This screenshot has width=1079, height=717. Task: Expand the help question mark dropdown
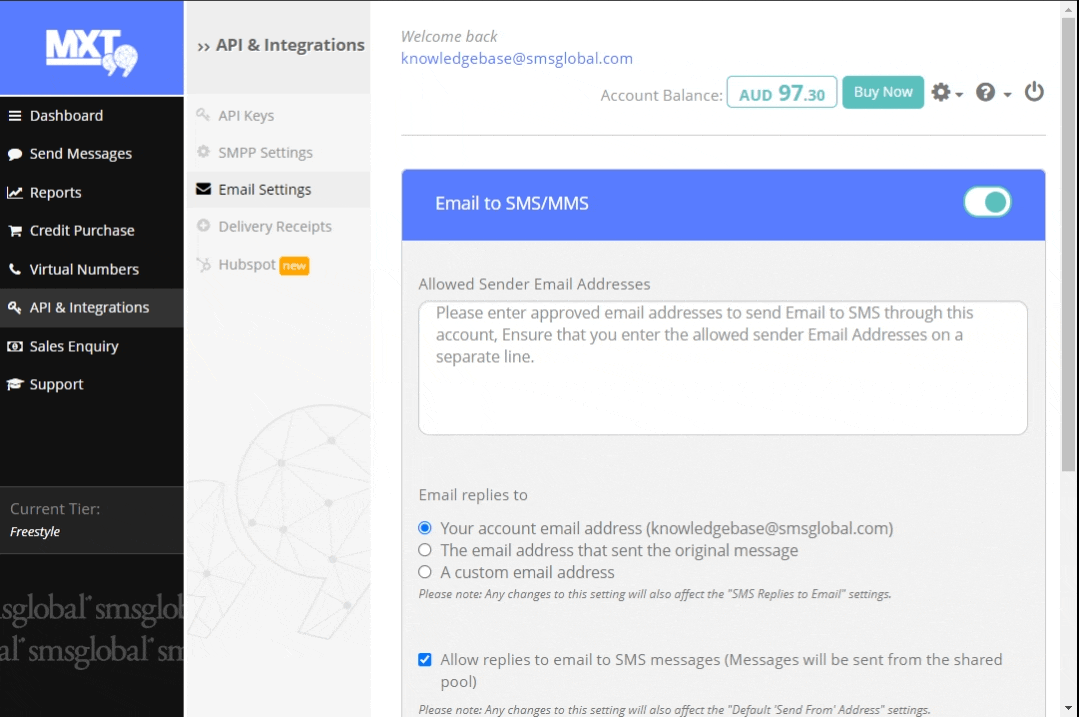coord(992,93)
